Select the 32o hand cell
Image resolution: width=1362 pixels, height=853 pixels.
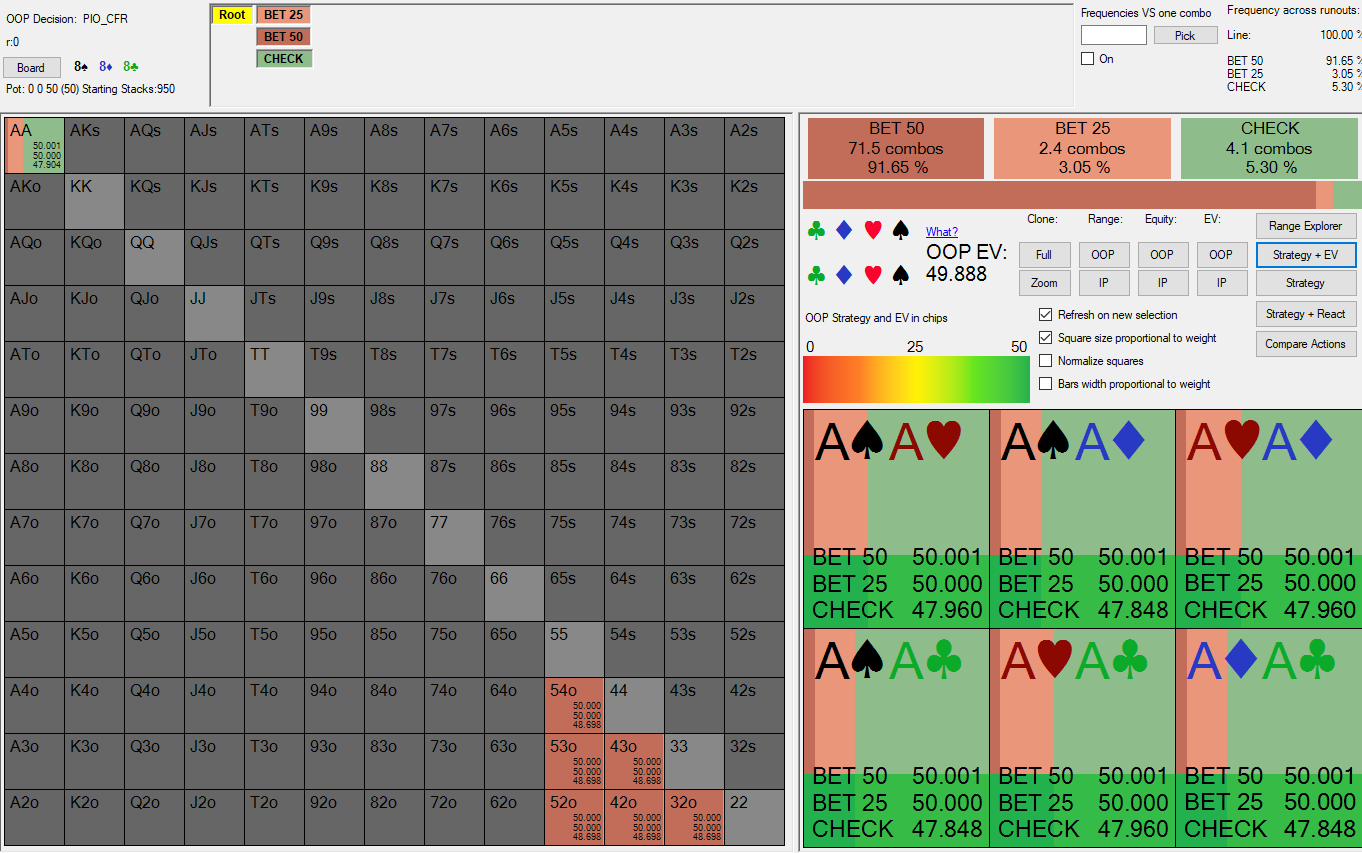pos(695,817)
